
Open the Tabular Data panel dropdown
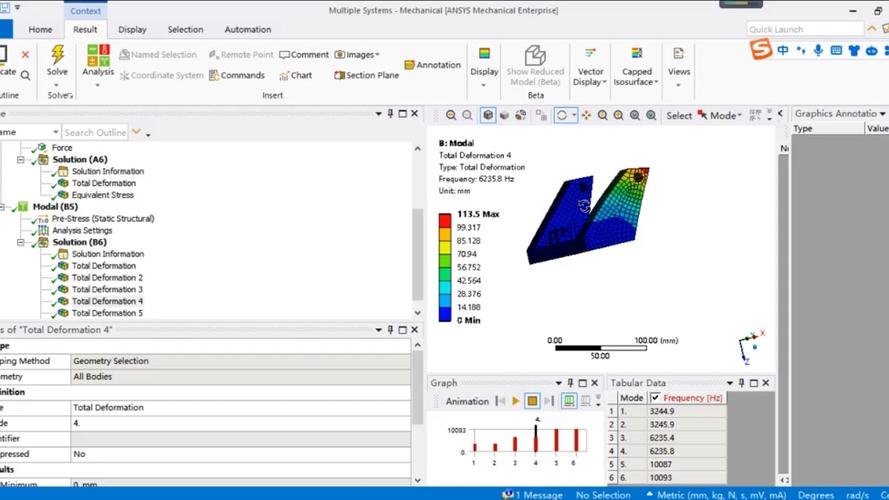click(x=729, y=383)
